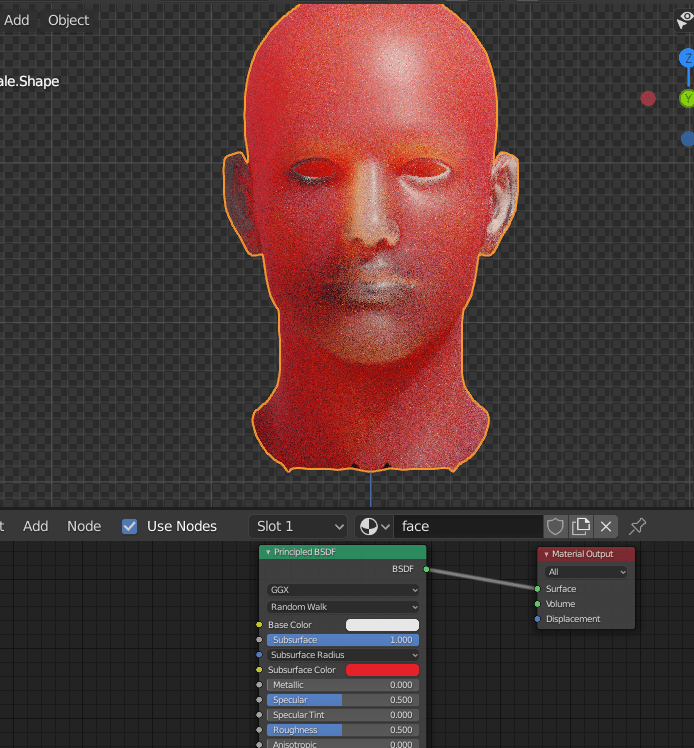Open the red Subsurface Color swatch

(x=382, y=670)
